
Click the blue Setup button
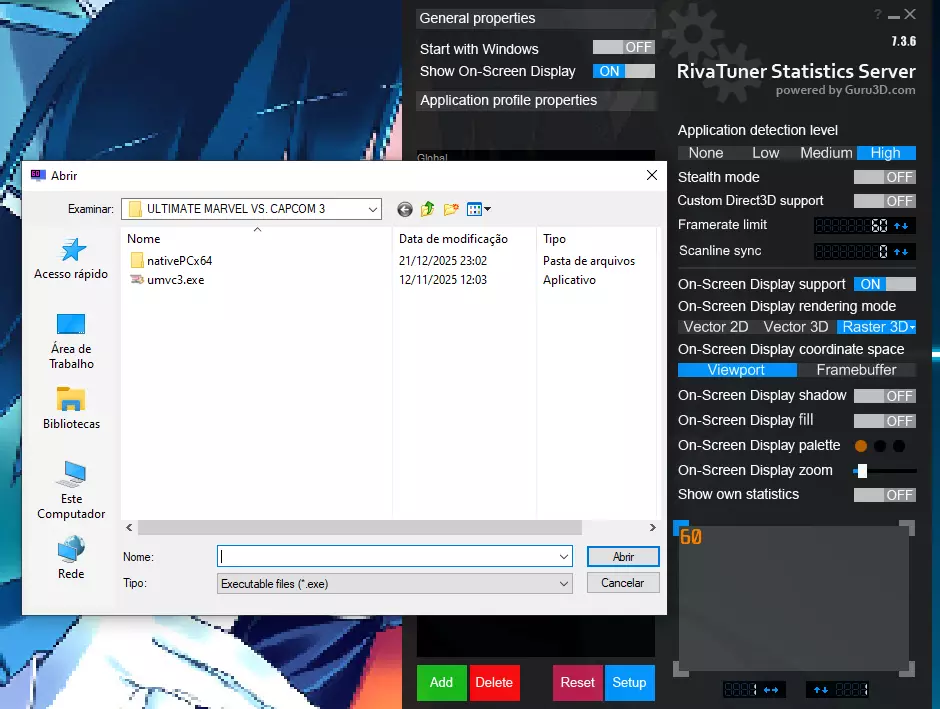click(x=629, y=683)
